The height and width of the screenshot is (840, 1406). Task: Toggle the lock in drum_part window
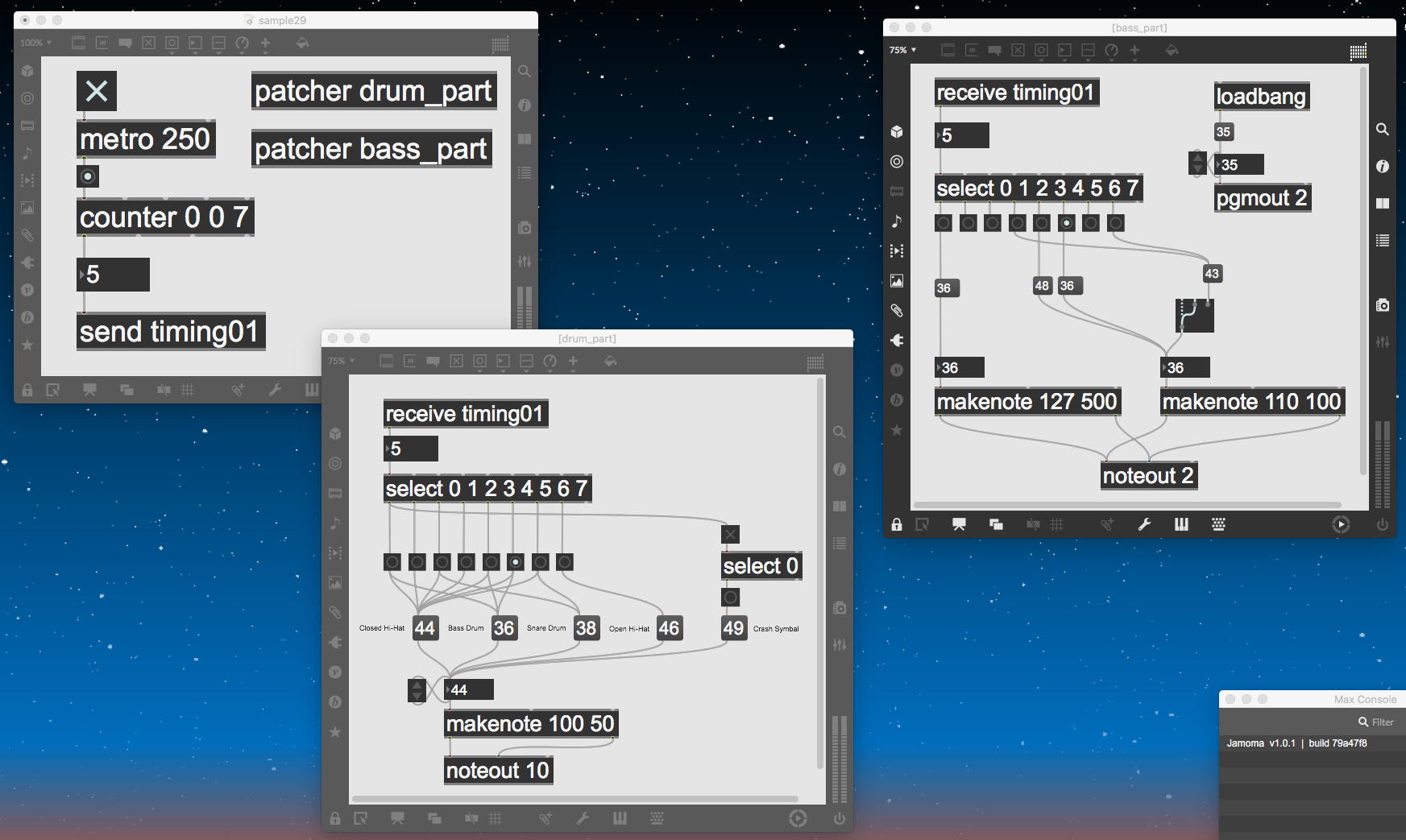tap(335, 818)
